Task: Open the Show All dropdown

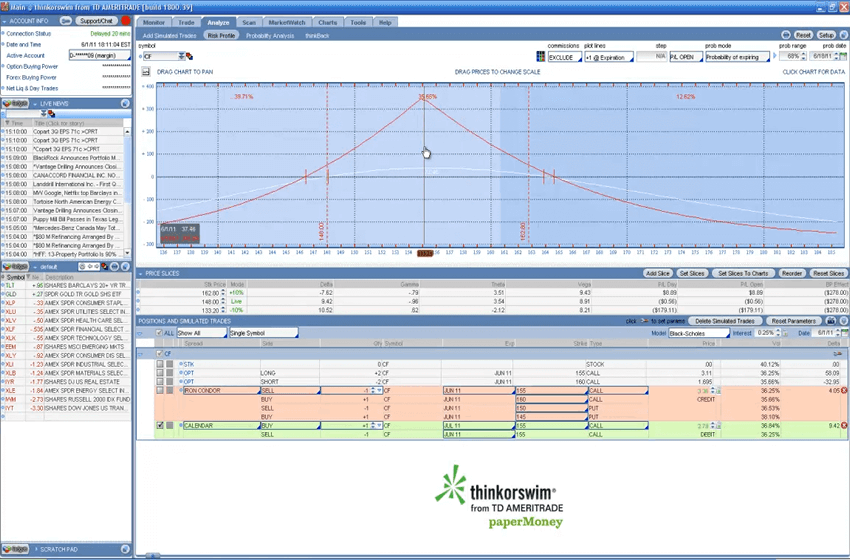Action: click(202, 333)
